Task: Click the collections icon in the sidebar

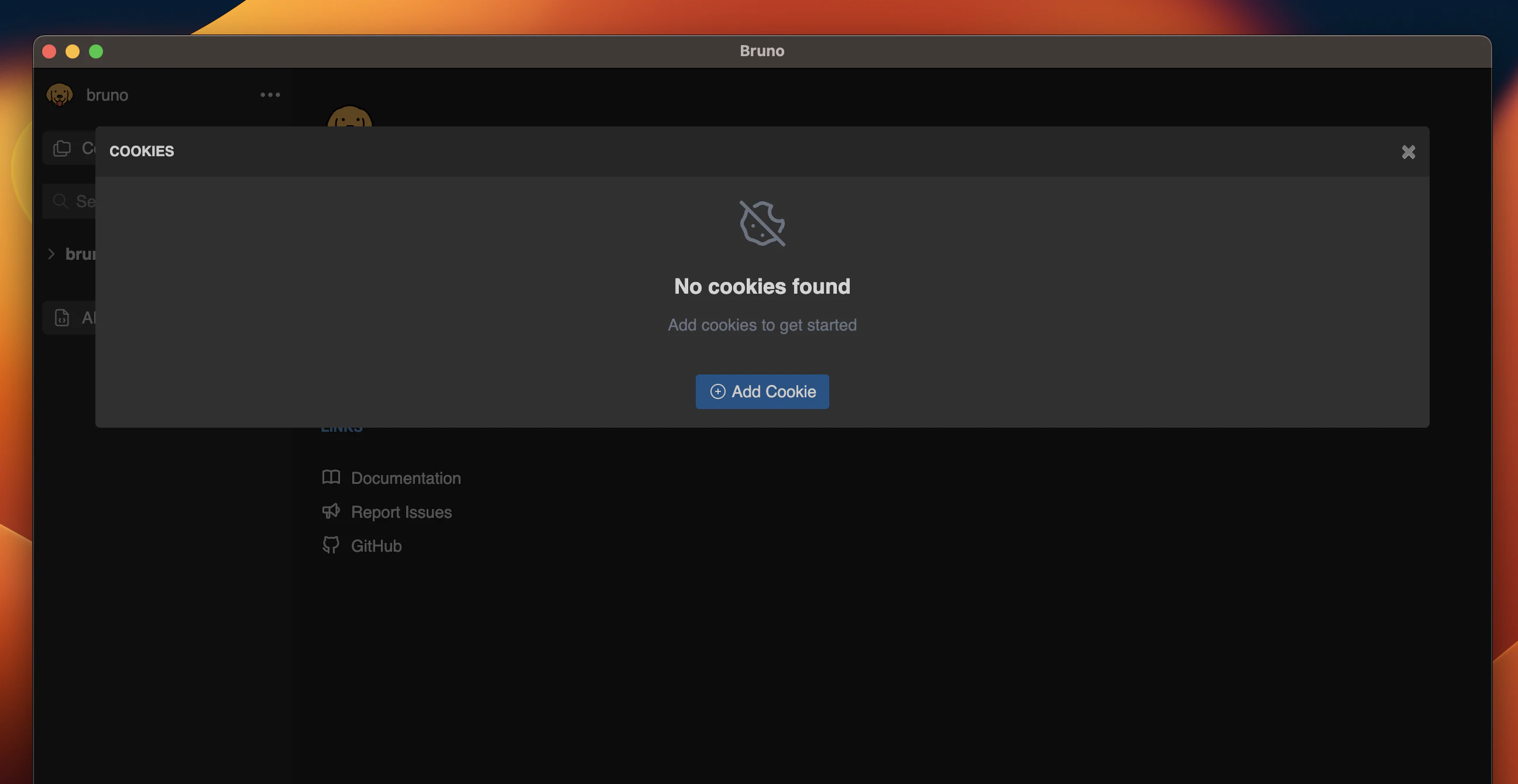Action: pos(62,149)
